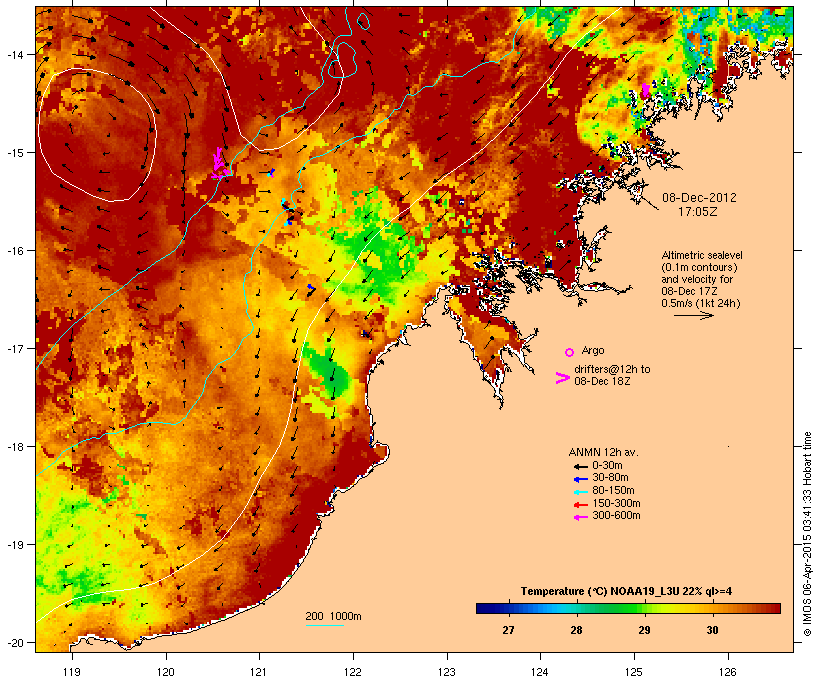820x680 pixels.
Task: Click the '(0.1m contours)' text
Action: tap(699, 267)
